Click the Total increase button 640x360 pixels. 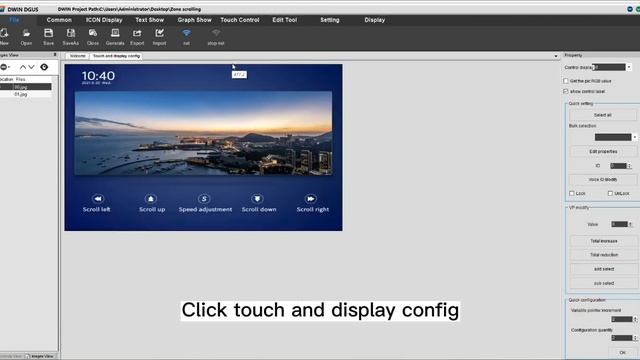604,241
